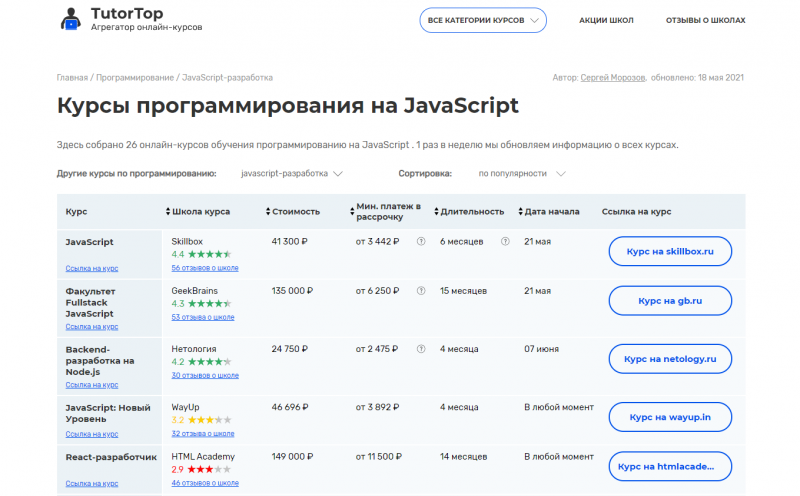Click the Skillbox star rating
Image resolution: width=800 pixels, height=496 pixels.
pos(208,255)
